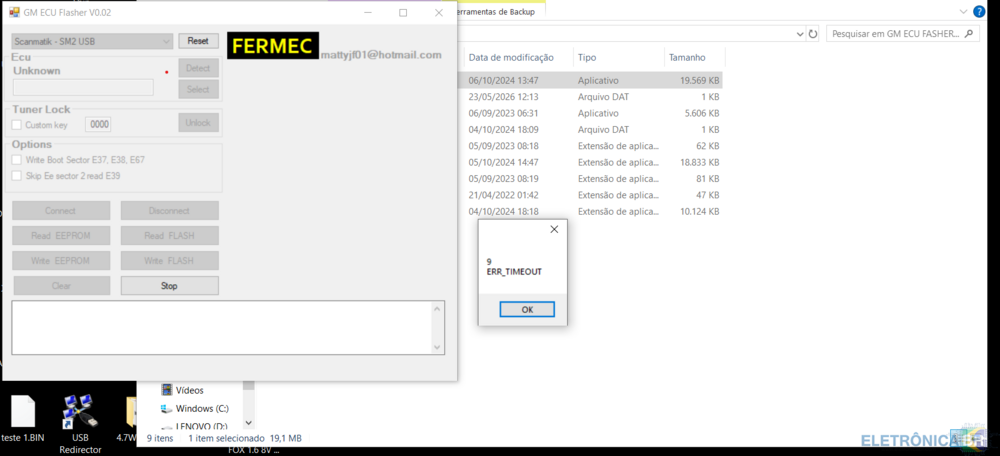The width and height of the screenshot is (1000, 456).
Task: Click the log box scroll up arrow
Action: [437, 309]
